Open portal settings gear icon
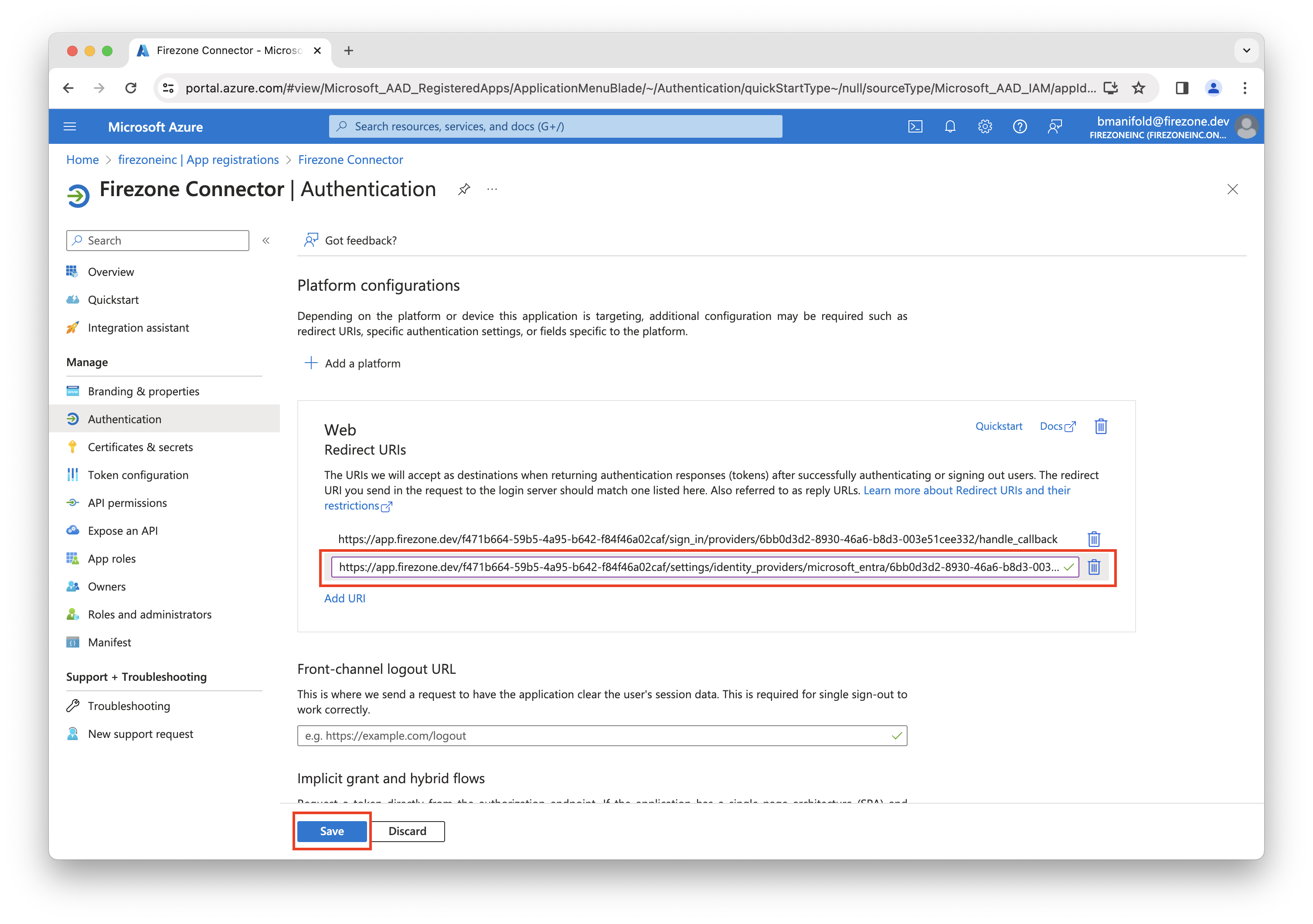The height and width of the screenshot is (924, 1313). 985,126
